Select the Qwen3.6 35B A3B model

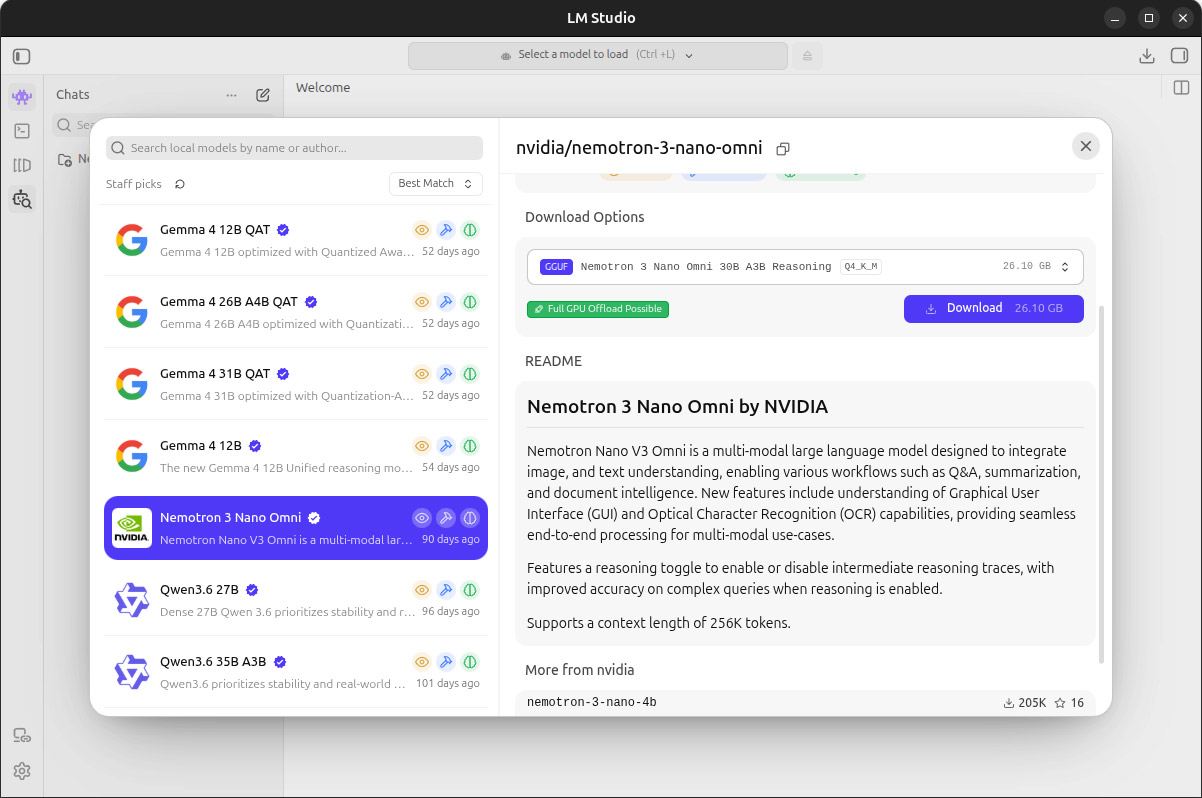(296, 672)
